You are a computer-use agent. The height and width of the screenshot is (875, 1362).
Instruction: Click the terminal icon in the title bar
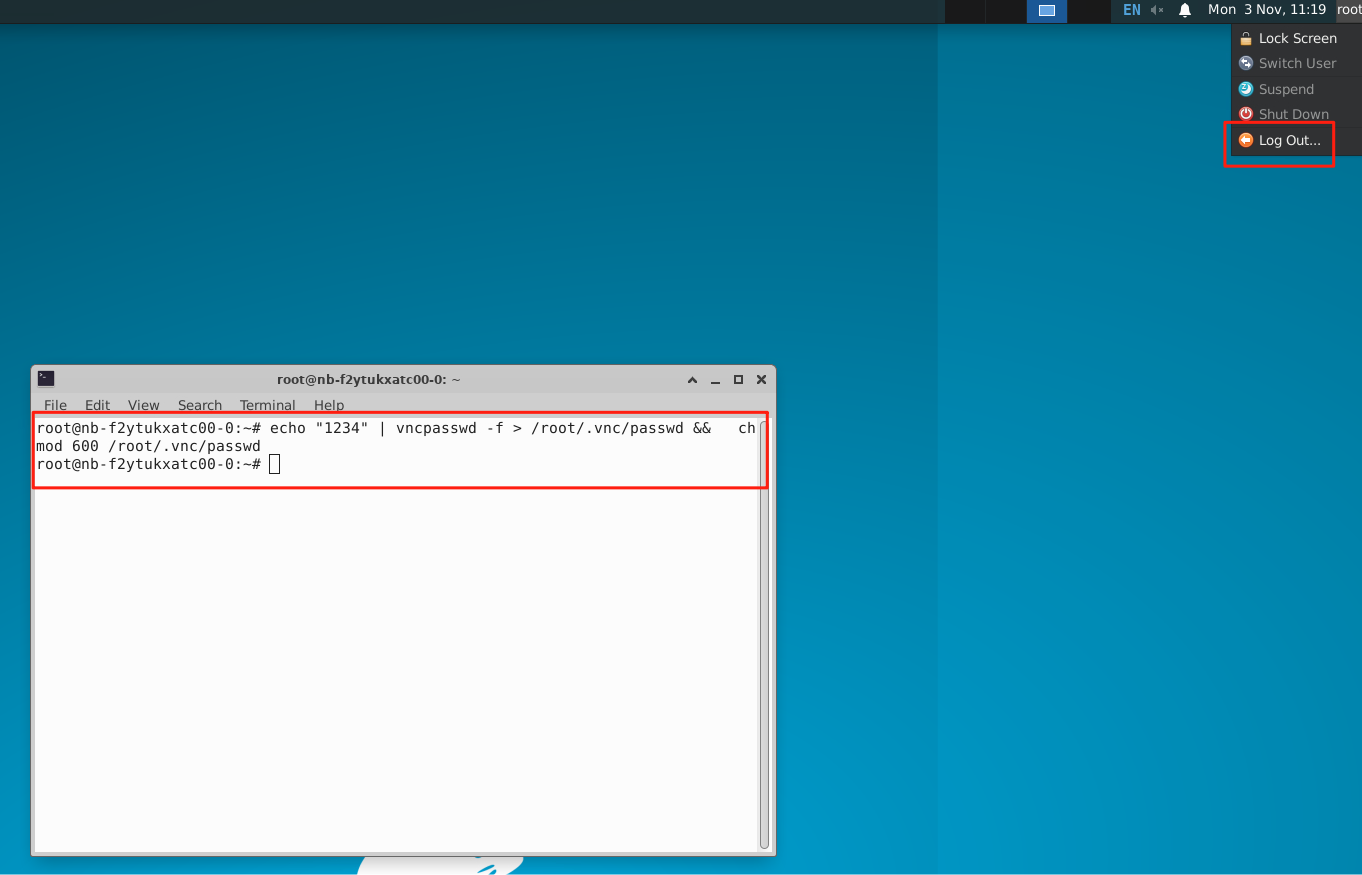45,378
